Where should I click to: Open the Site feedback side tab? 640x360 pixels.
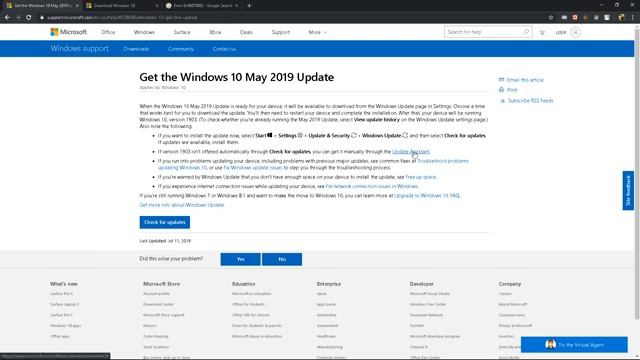pos(628,191)
